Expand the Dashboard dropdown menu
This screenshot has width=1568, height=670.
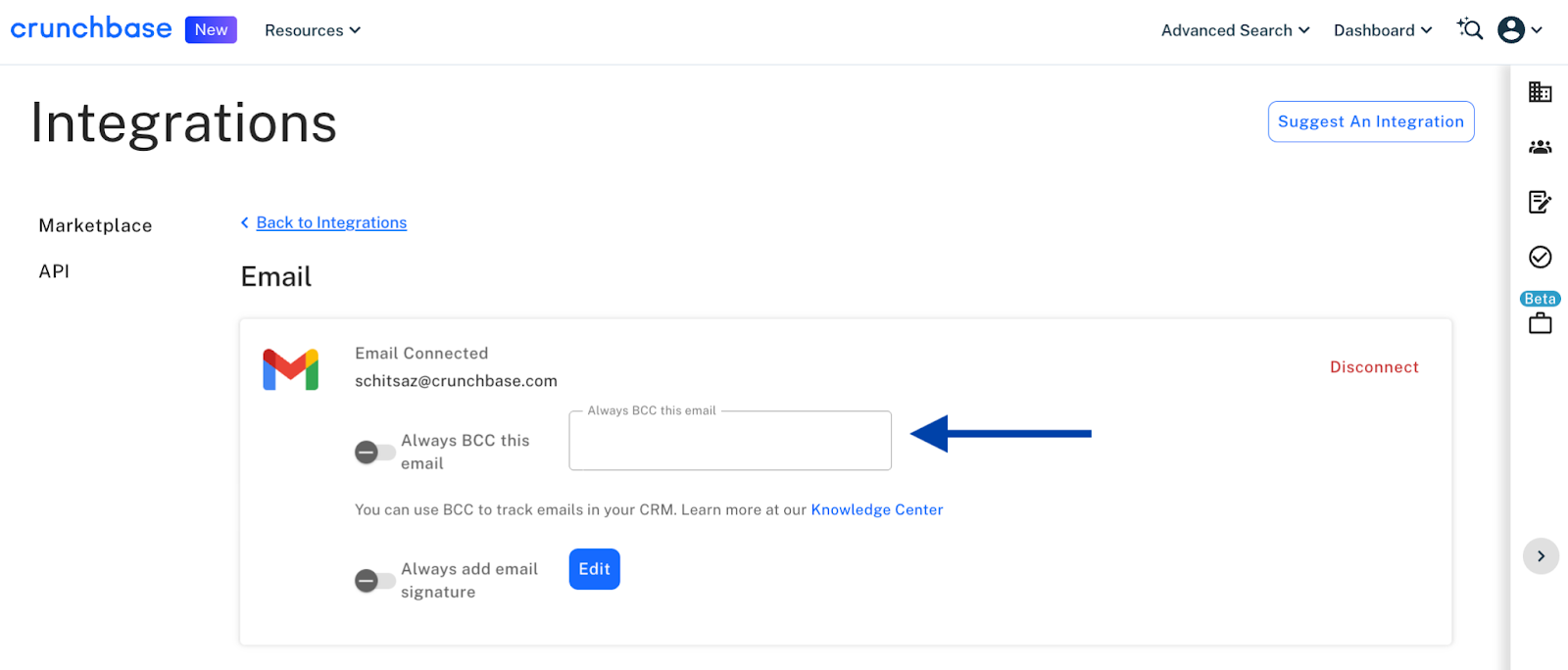click(x=1383, y=30)
